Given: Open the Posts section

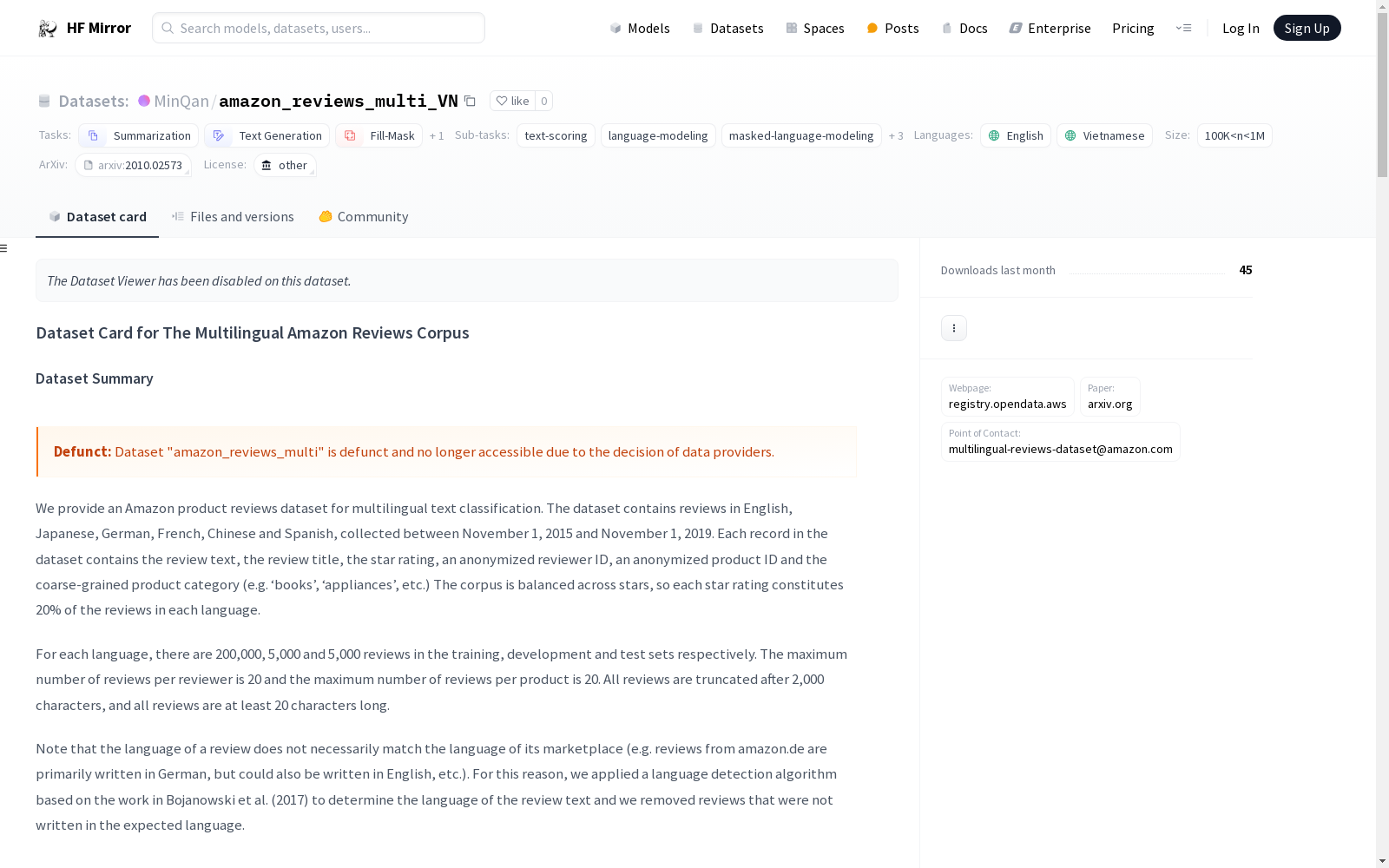Looking at the screenshot, I should click(892, 28).
